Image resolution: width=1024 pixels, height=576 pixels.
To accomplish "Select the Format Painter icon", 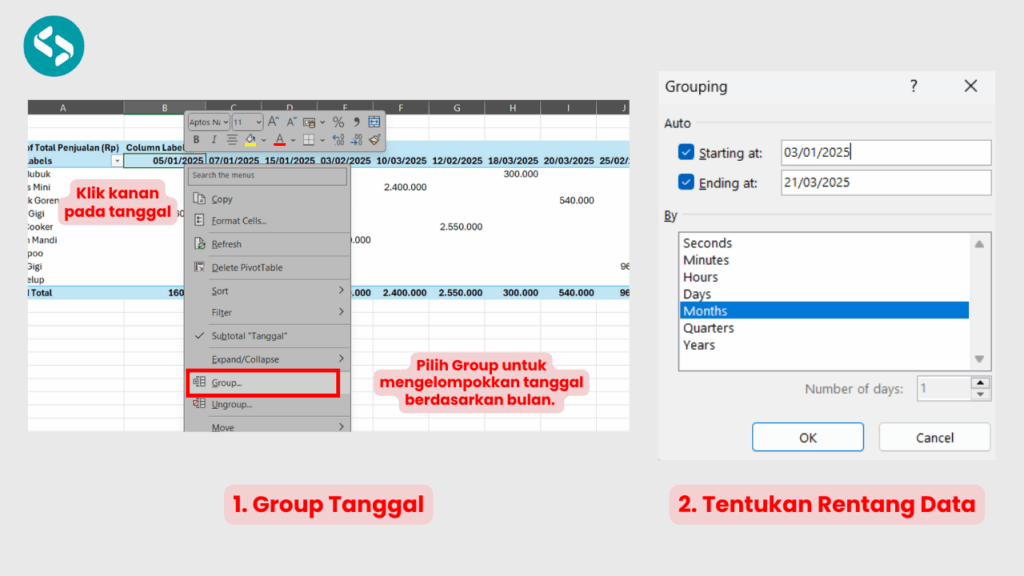I will pyautogui.click(x=374, y=140).
